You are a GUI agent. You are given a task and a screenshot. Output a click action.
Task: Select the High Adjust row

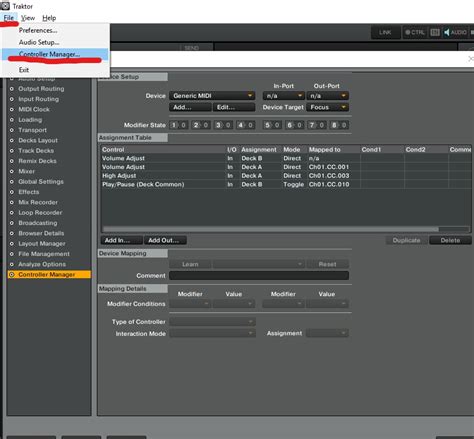click(286, 176)
